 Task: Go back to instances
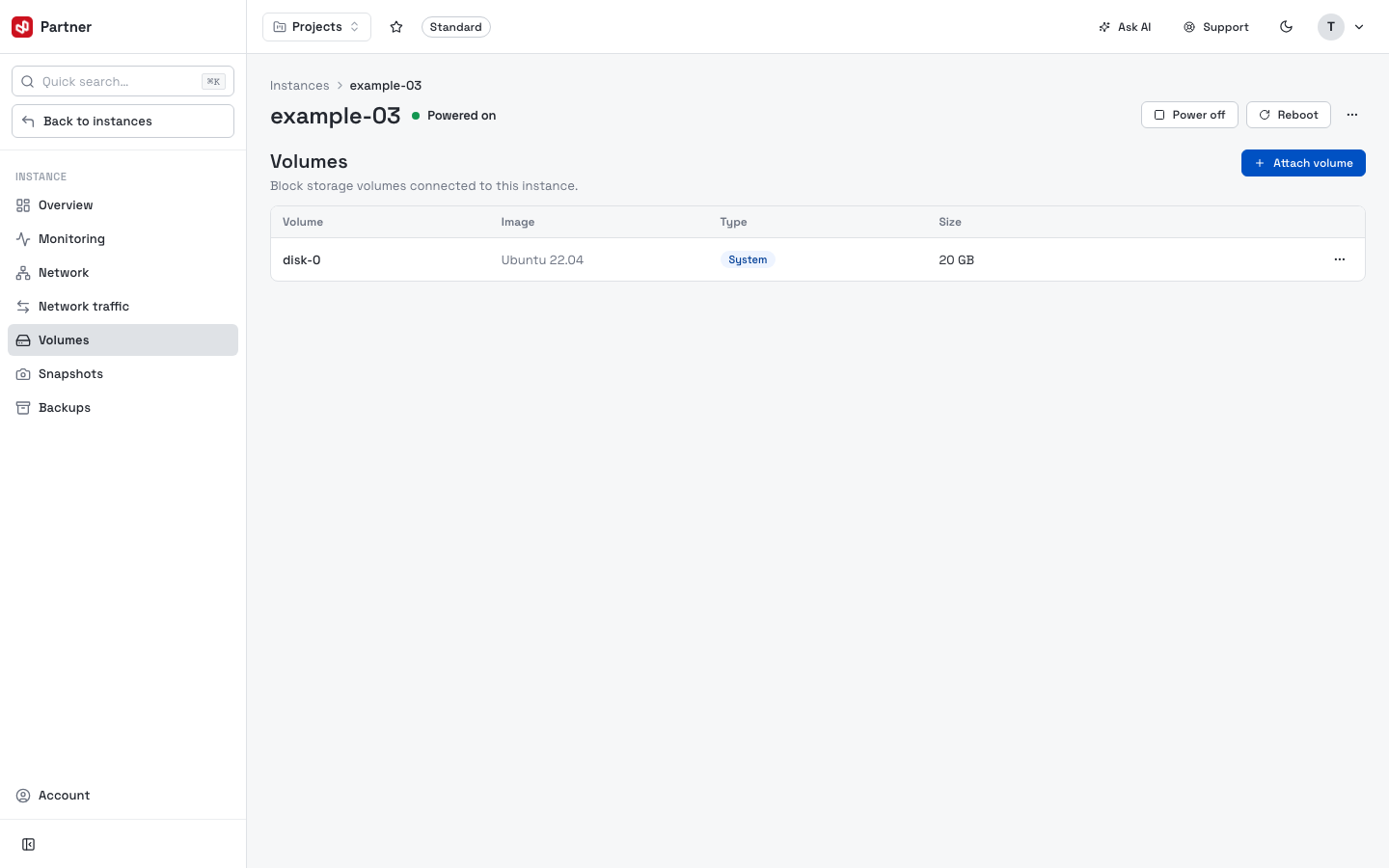[123, 122]
